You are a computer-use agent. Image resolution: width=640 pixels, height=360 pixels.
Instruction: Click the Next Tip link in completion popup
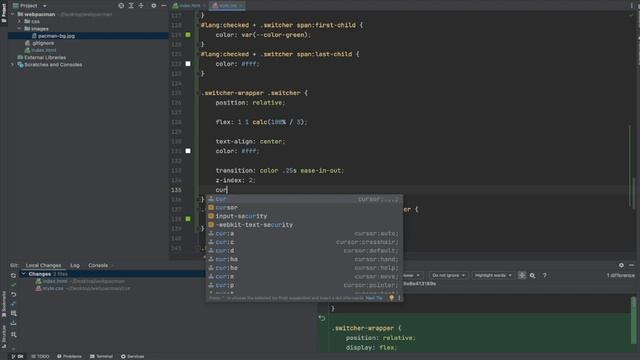coord(374,298)
